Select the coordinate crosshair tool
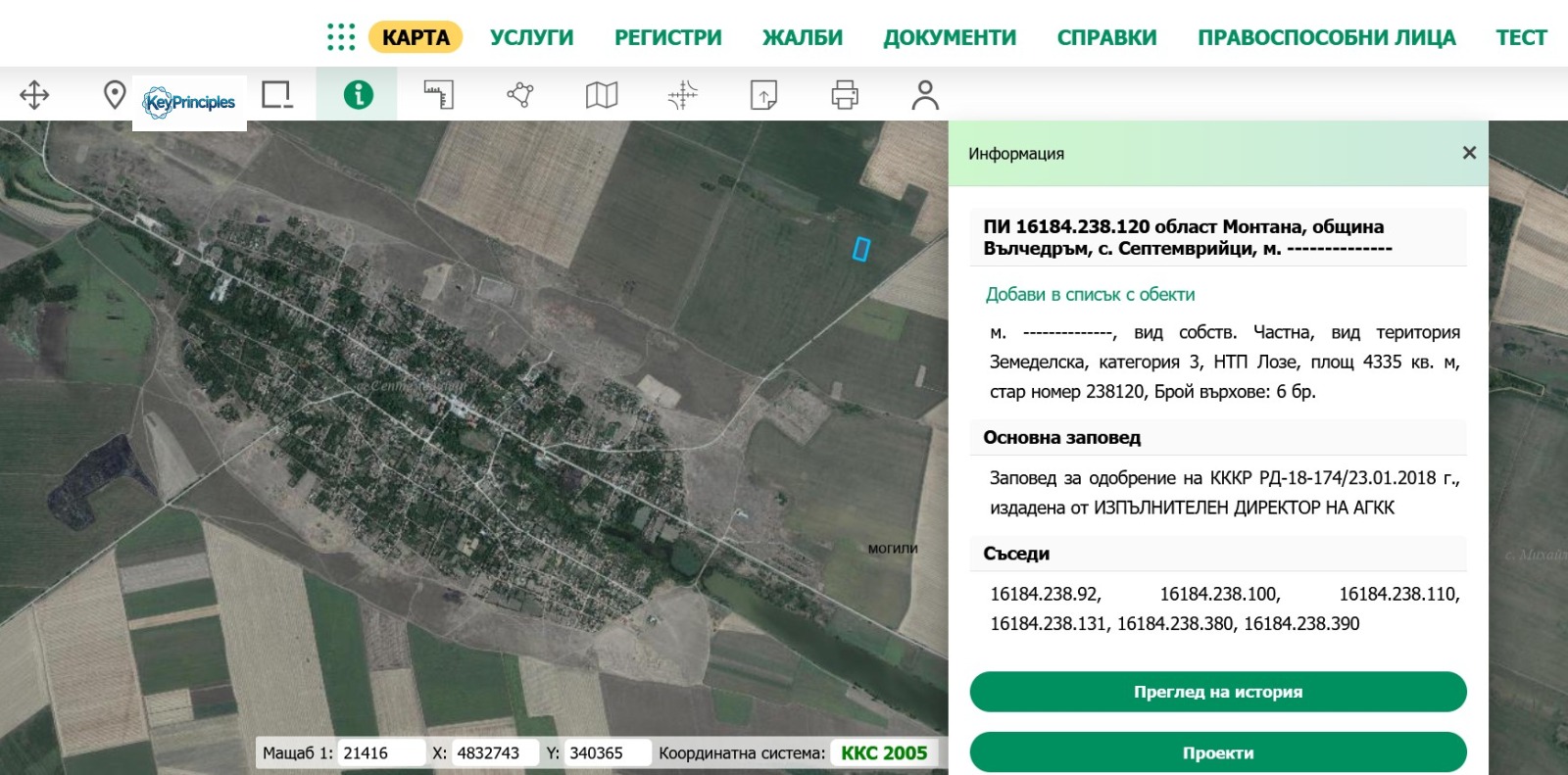This screenshot has height=775, width=1568. coord(683,95)
